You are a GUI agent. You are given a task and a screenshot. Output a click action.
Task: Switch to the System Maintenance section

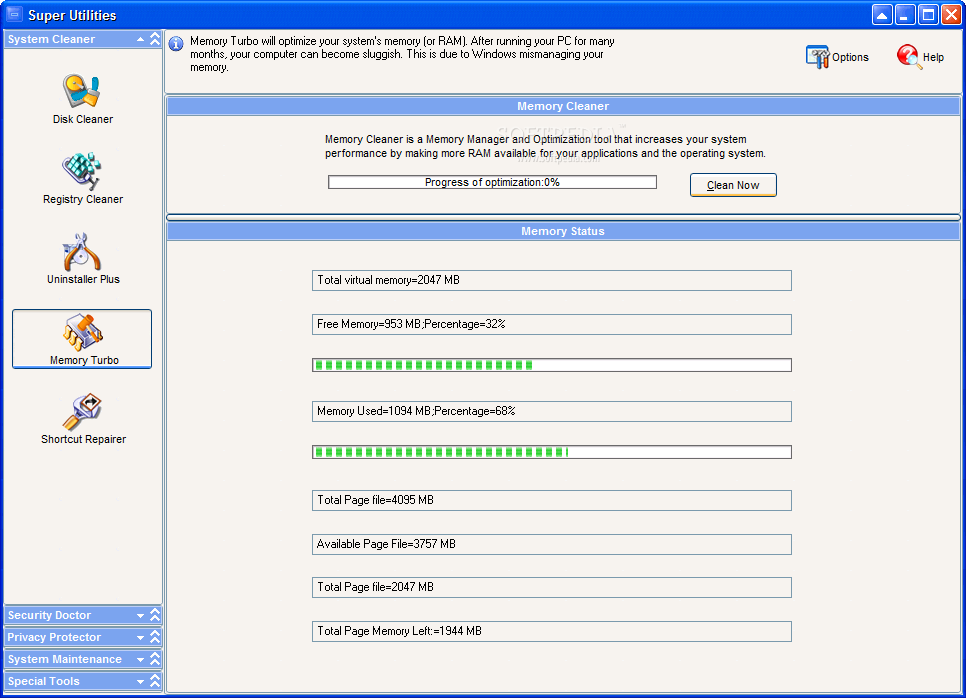(83, 659)
